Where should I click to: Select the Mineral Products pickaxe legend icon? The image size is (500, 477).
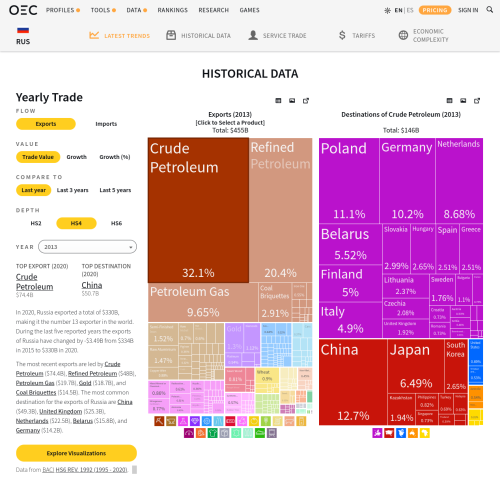(x=159, y=421)
